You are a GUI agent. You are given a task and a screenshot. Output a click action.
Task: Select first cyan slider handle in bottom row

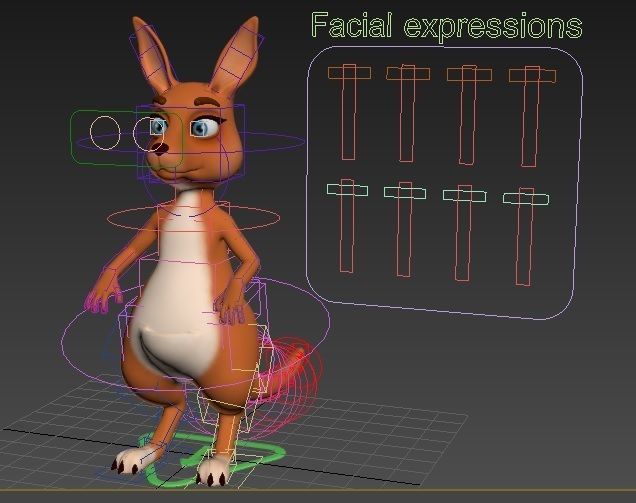click(347, 190)
